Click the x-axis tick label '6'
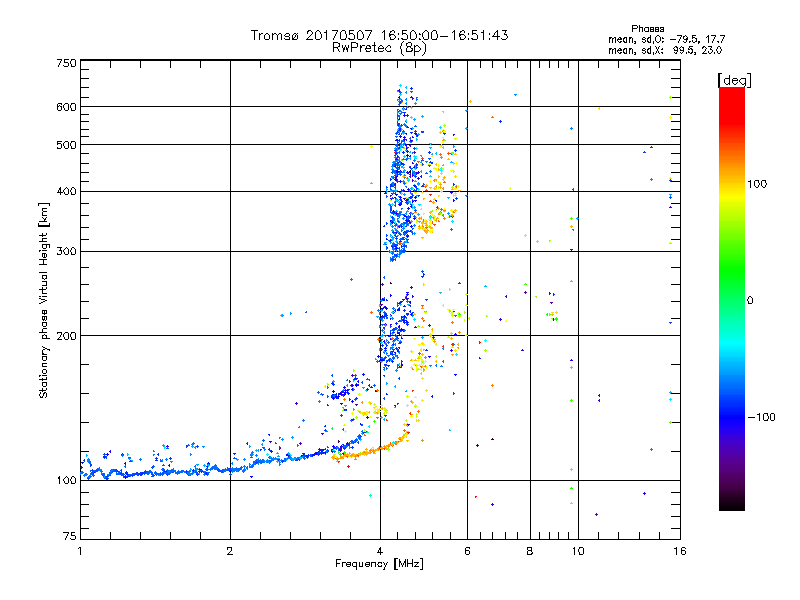This screenshot has height=600, width=800. 467,551
